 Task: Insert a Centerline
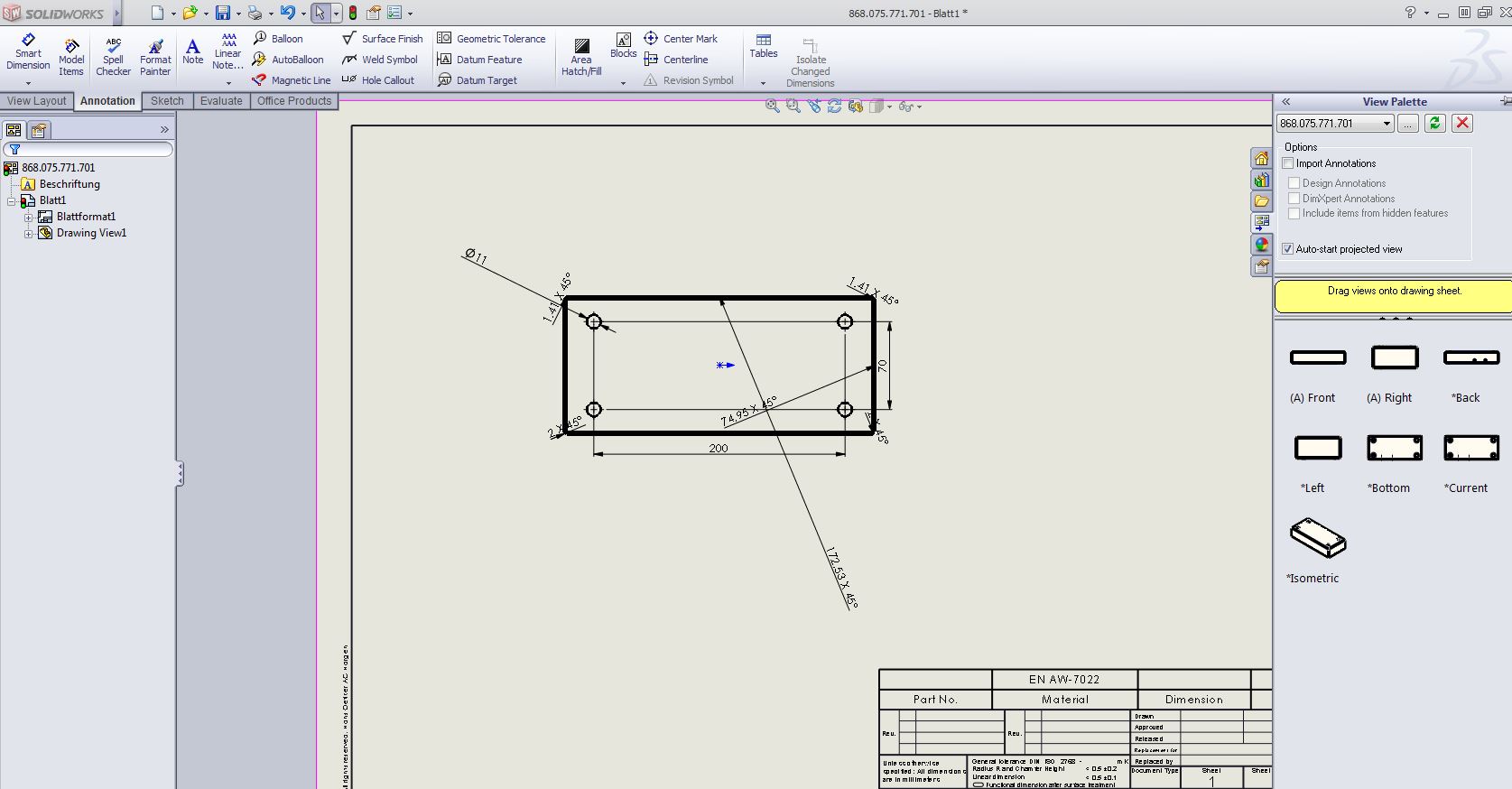point(676,60)
